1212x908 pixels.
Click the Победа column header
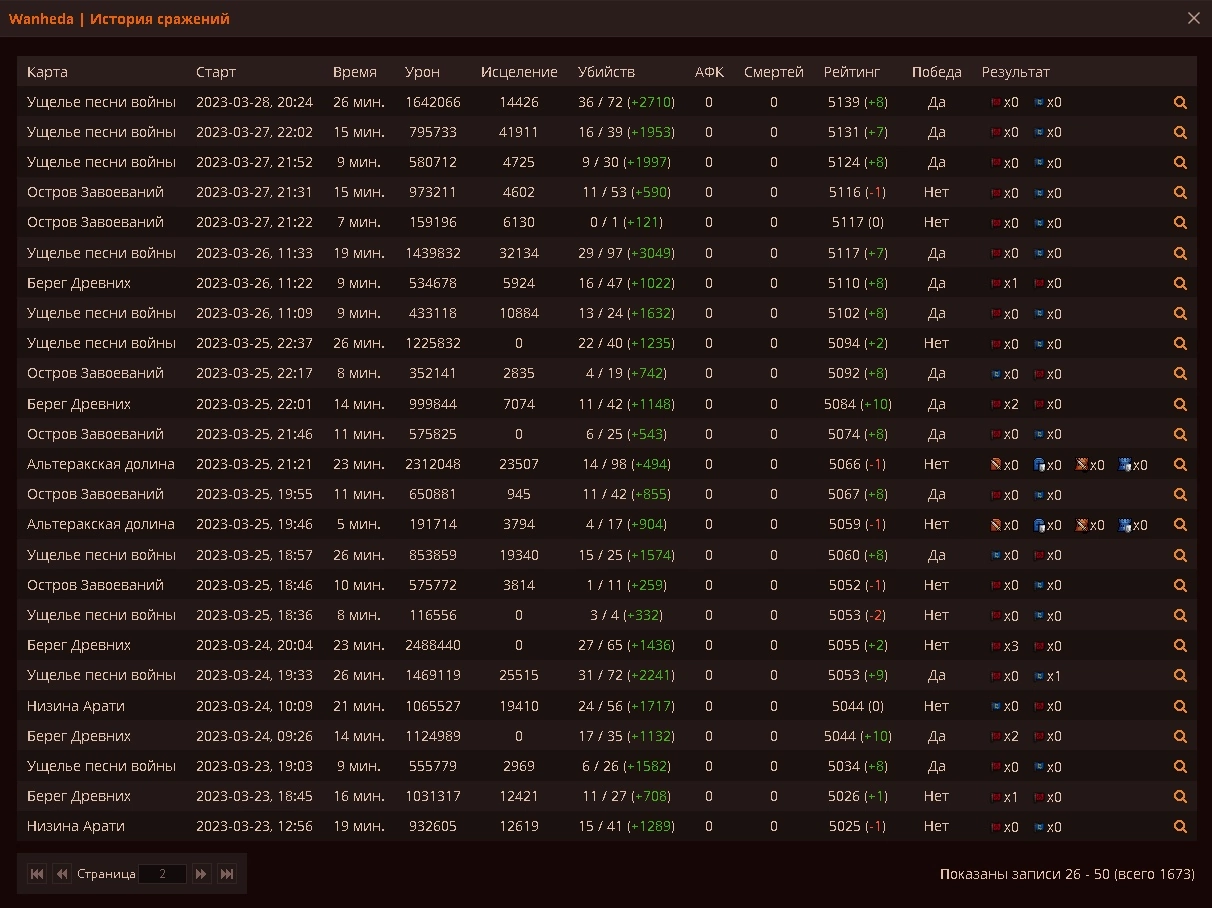936,72
